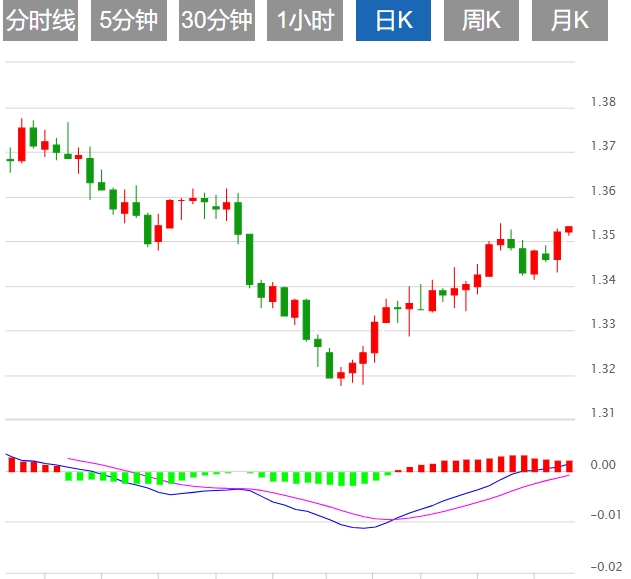Click the 1.36 price axis label
The image size is (631, 579).
click(603, 191)
